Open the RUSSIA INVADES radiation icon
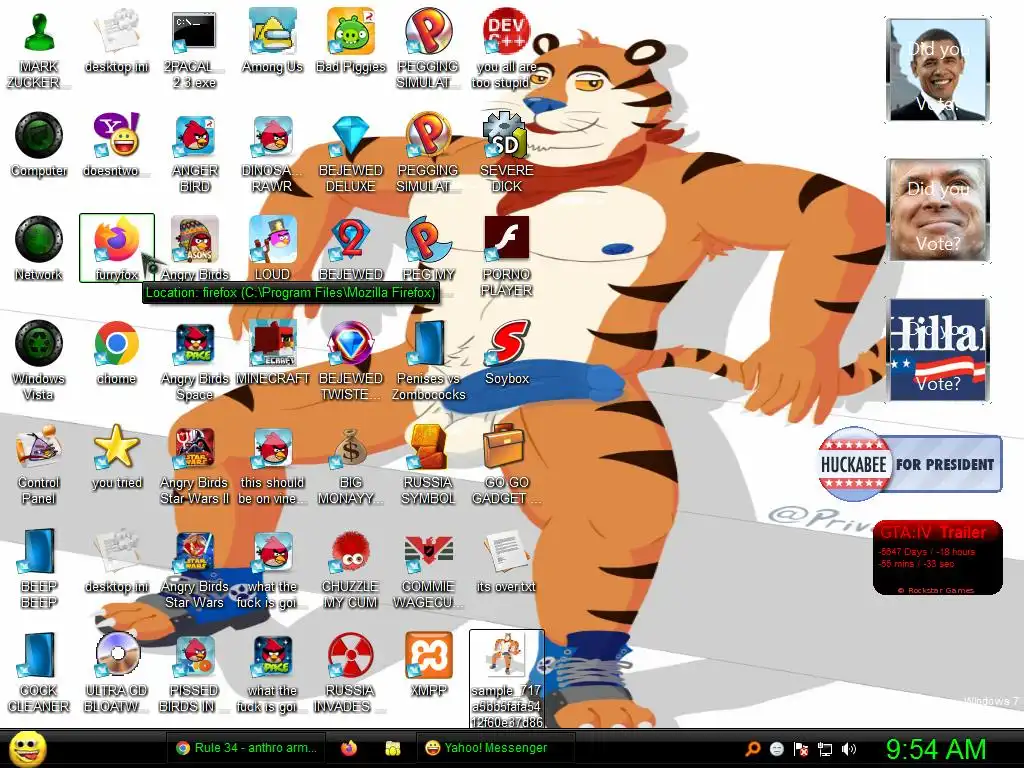Image resolution: width=1024 pixels, height=768 pixels. pyautogui.click(x=351, y=656)
